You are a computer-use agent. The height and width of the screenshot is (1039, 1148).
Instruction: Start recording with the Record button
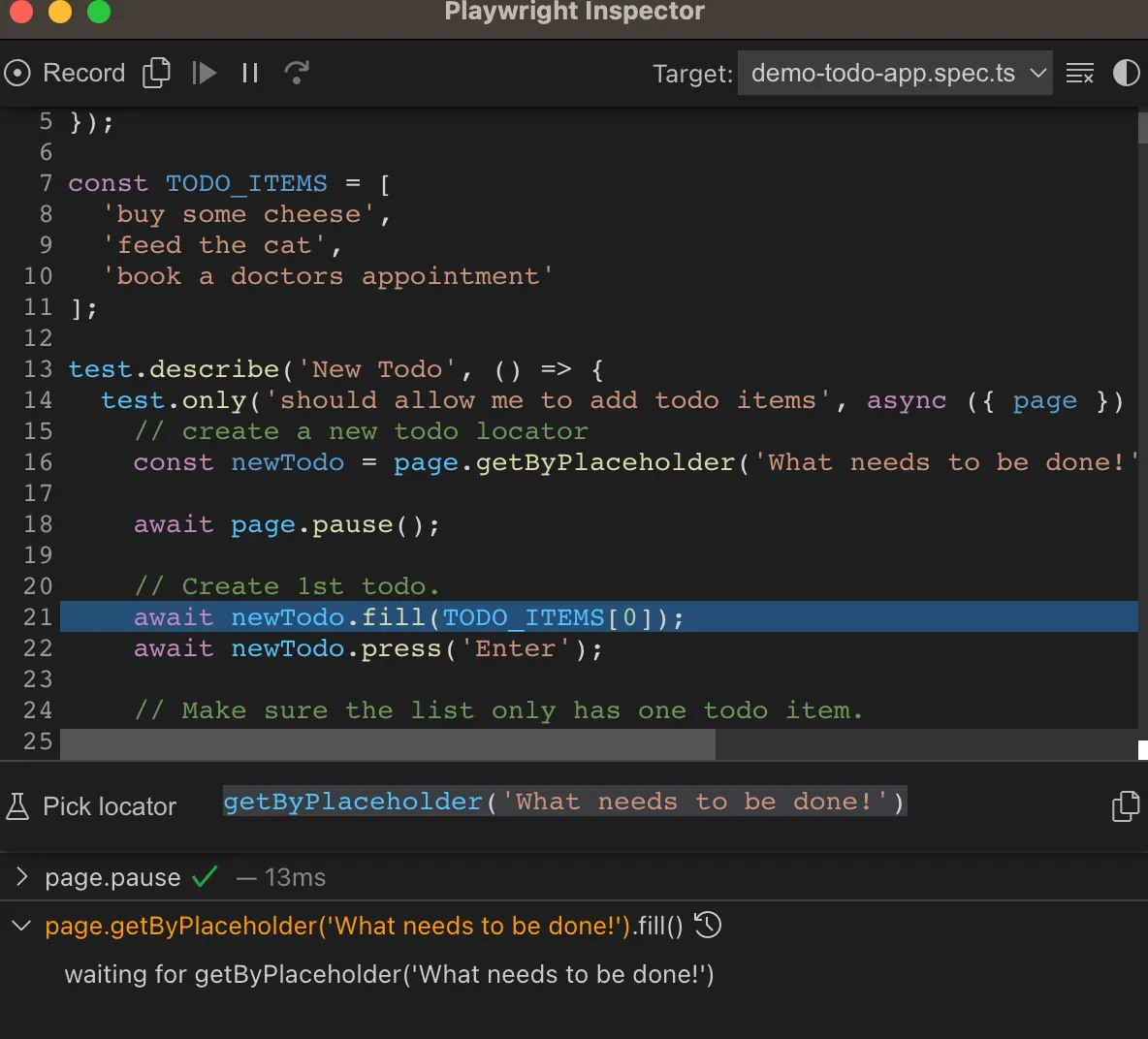coord(64,73)
